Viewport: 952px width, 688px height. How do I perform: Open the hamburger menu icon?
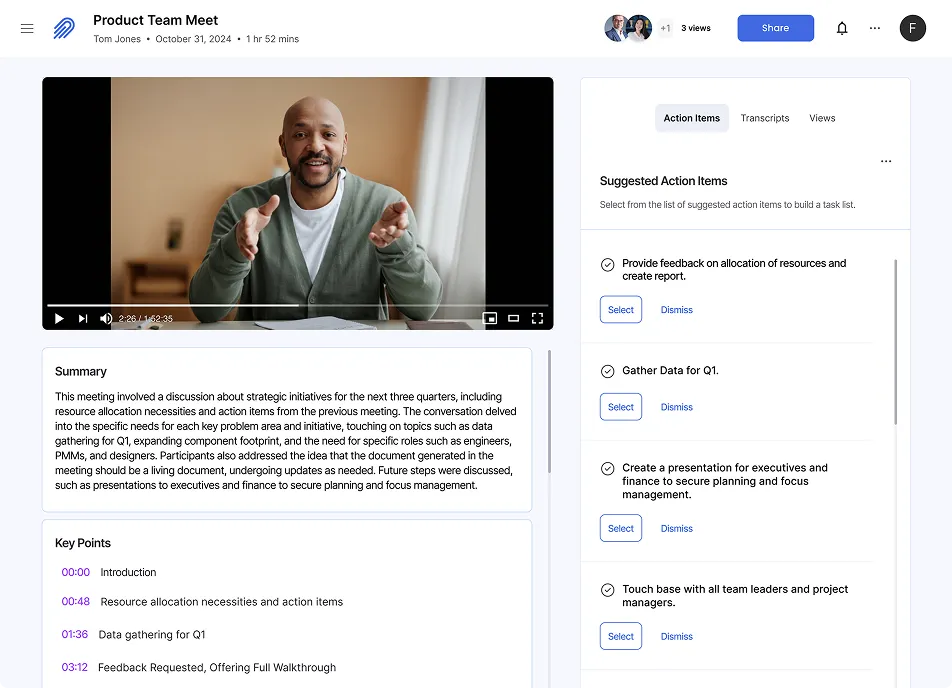click(x=27, y=29)
